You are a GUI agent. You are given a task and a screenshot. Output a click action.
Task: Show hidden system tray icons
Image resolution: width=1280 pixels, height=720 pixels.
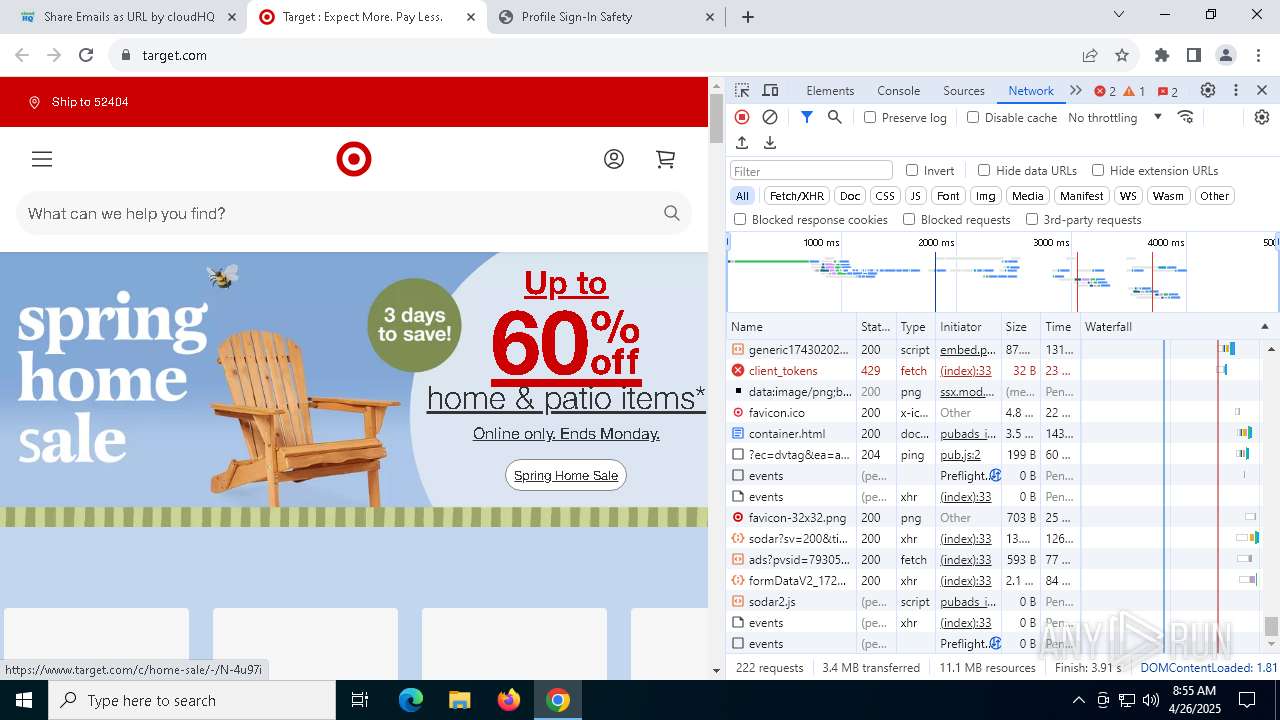click(x=1078, y=700)
